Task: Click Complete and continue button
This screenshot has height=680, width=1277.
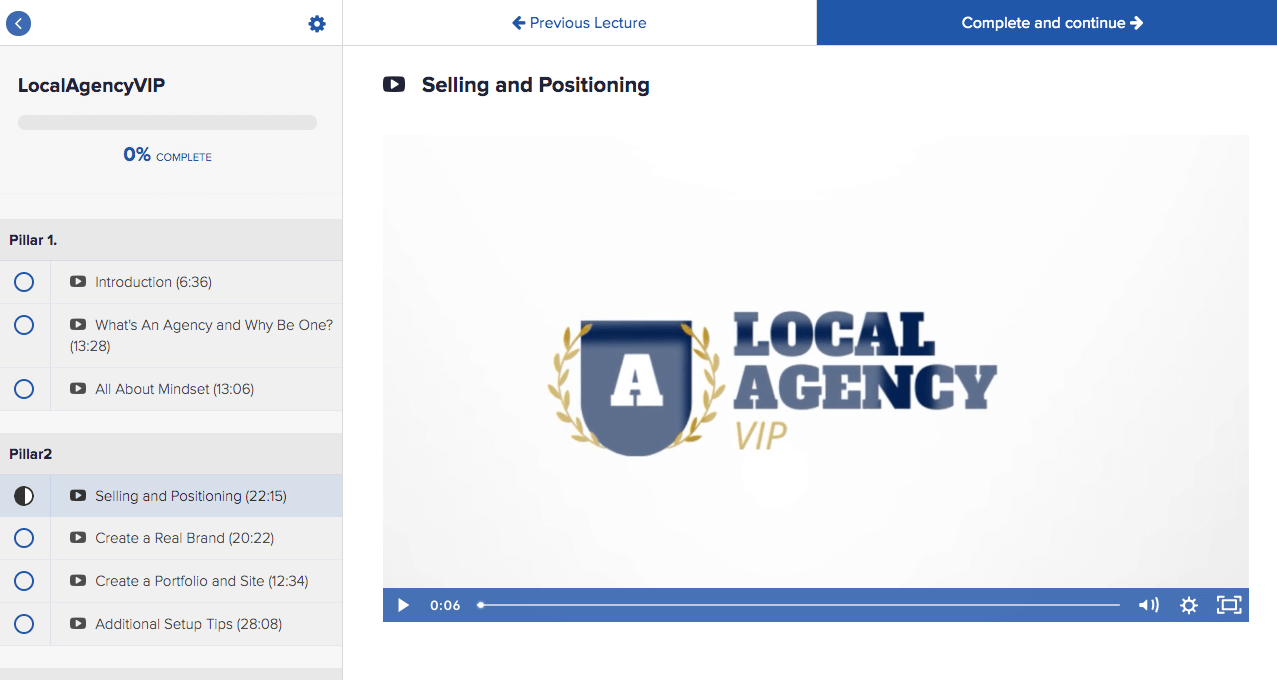Action: (1047, 23)
